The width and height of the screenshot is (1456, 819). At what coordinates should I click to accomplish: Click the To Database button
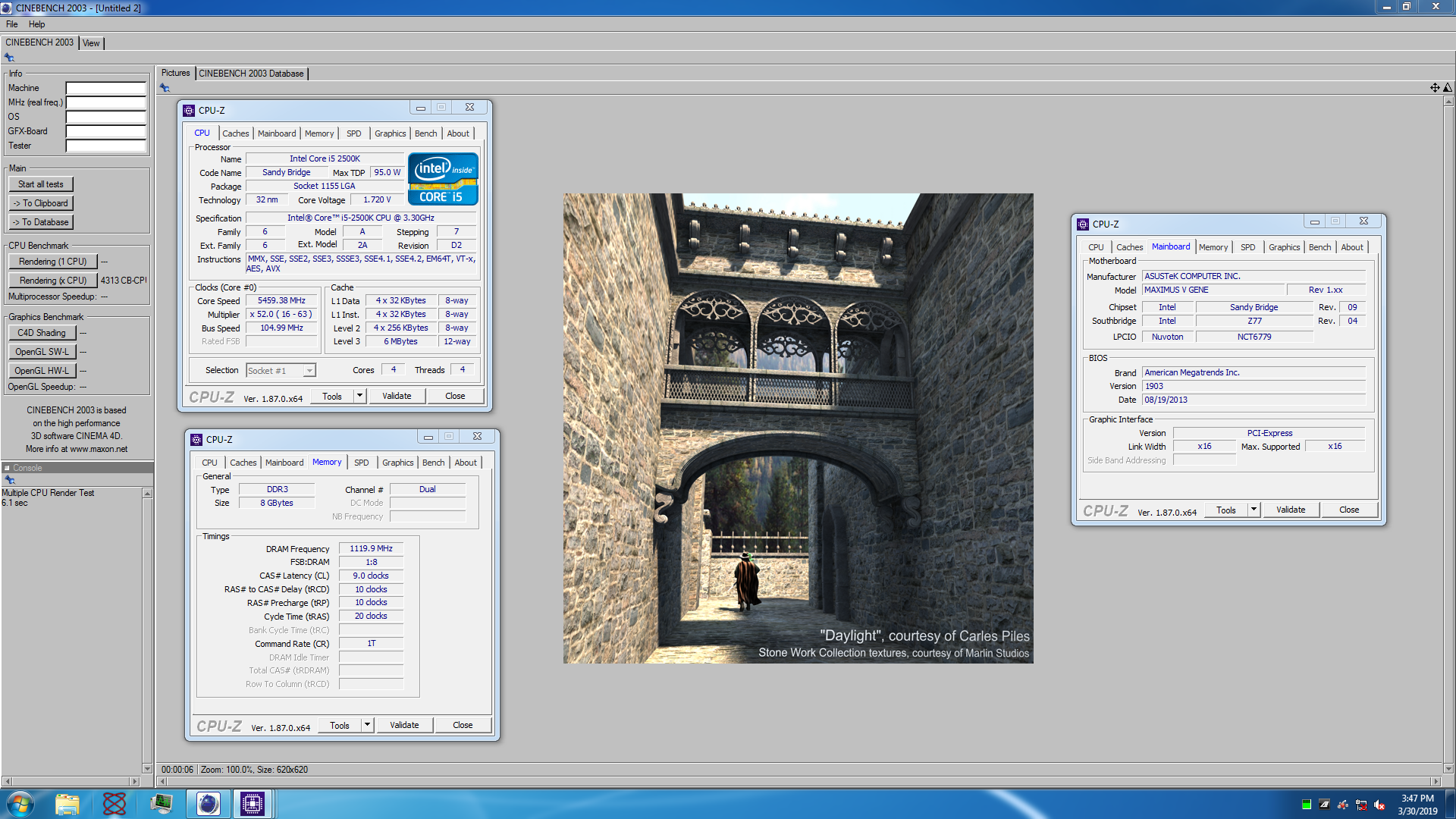click(41, 222)
